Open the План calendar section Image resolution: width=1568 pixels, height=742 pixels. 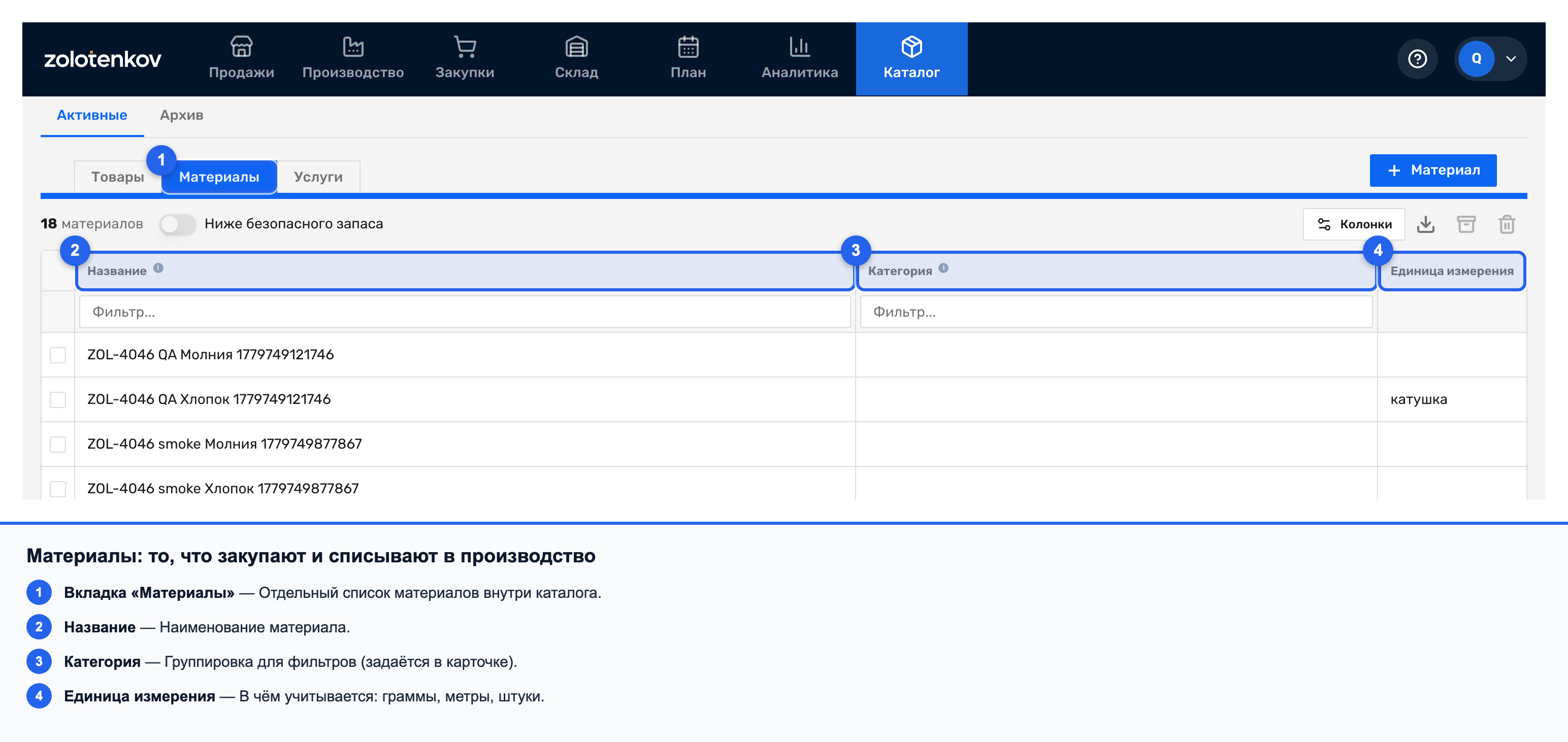coord(689,58)
